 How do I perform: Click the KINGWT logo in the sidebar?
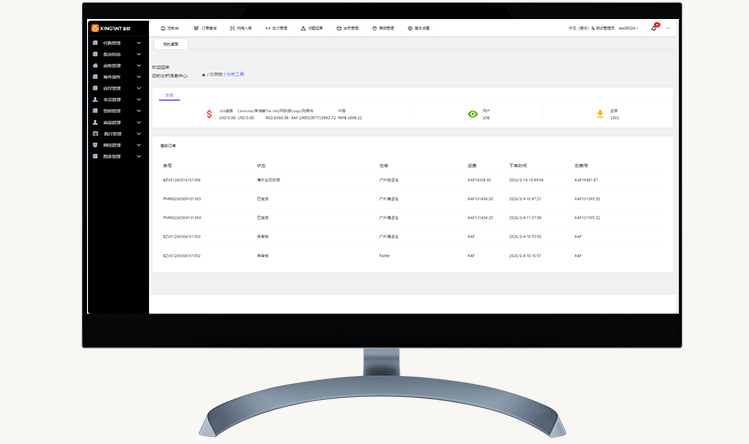tap(108, 28)
